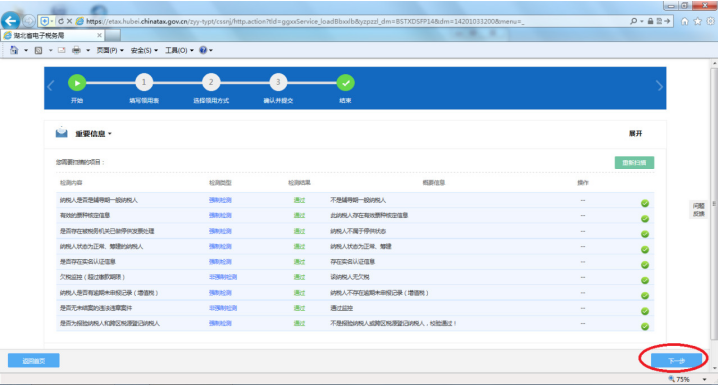This screenshot has height=385, width=718.
Task: Click the text 存在实名认证信息
Action: (353, 262)
